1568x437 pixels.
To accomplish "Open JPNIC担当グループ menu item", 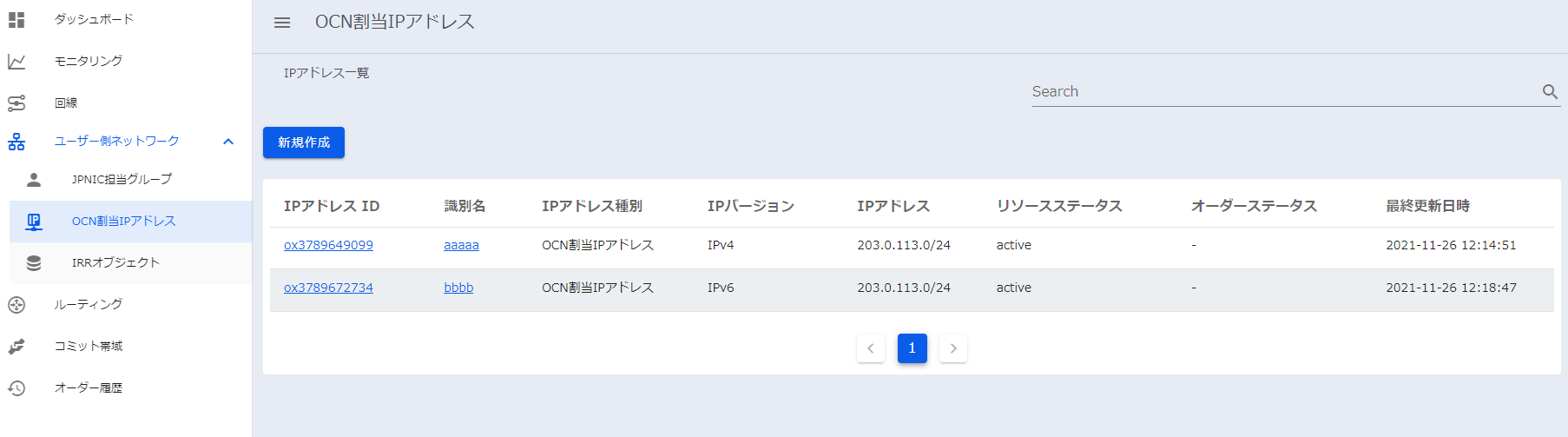I will [x=122, y=180].
